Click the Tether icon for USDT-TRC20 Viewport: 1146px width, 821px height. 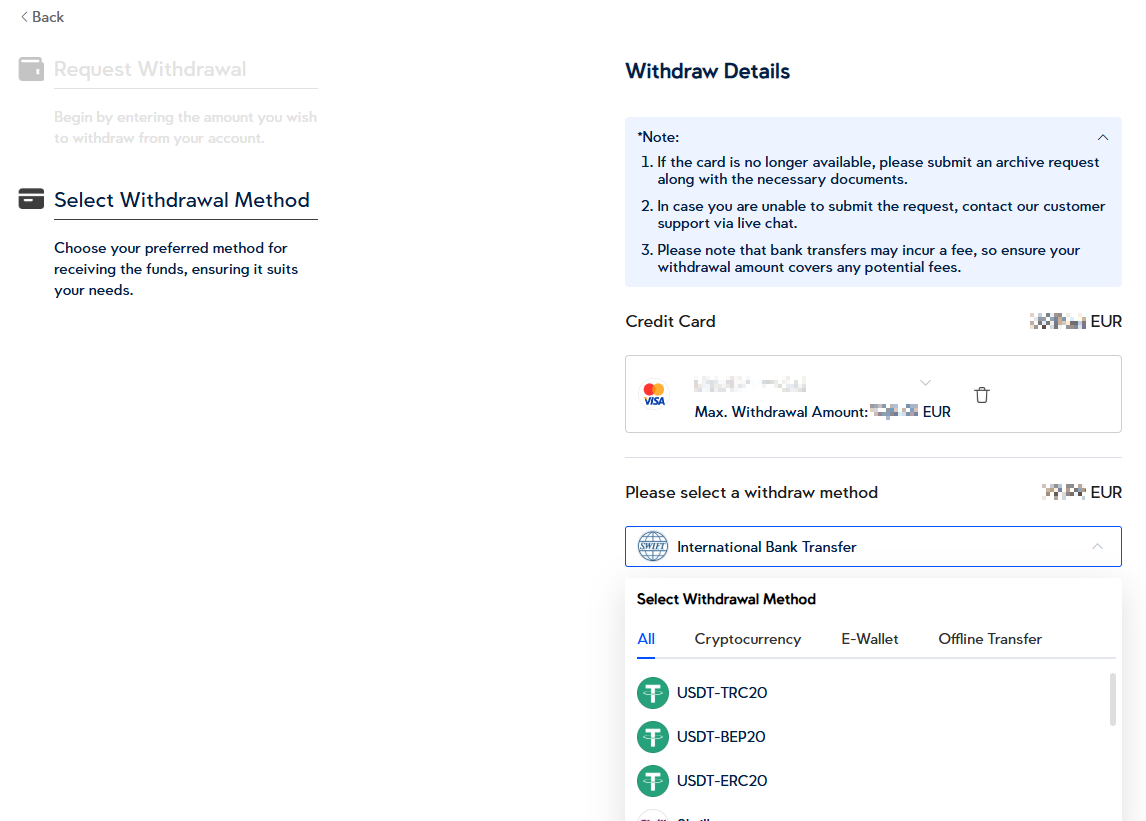(x=653, y=693)
